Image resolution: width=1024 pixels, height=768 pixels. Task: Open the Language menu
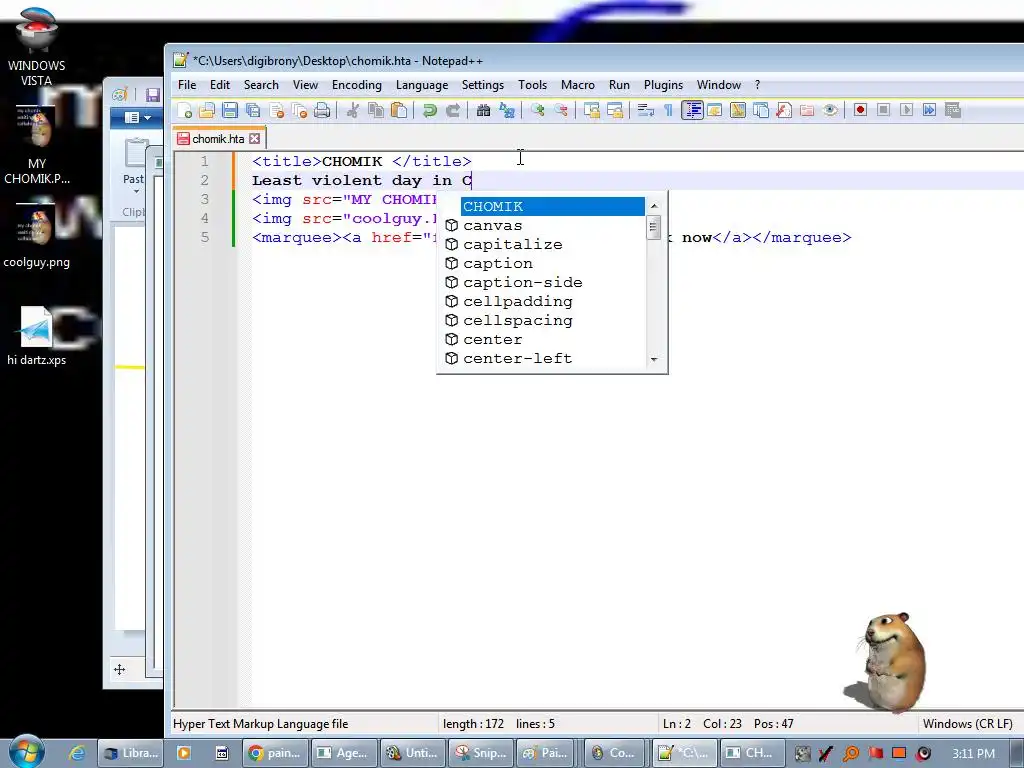pos(422,85)
